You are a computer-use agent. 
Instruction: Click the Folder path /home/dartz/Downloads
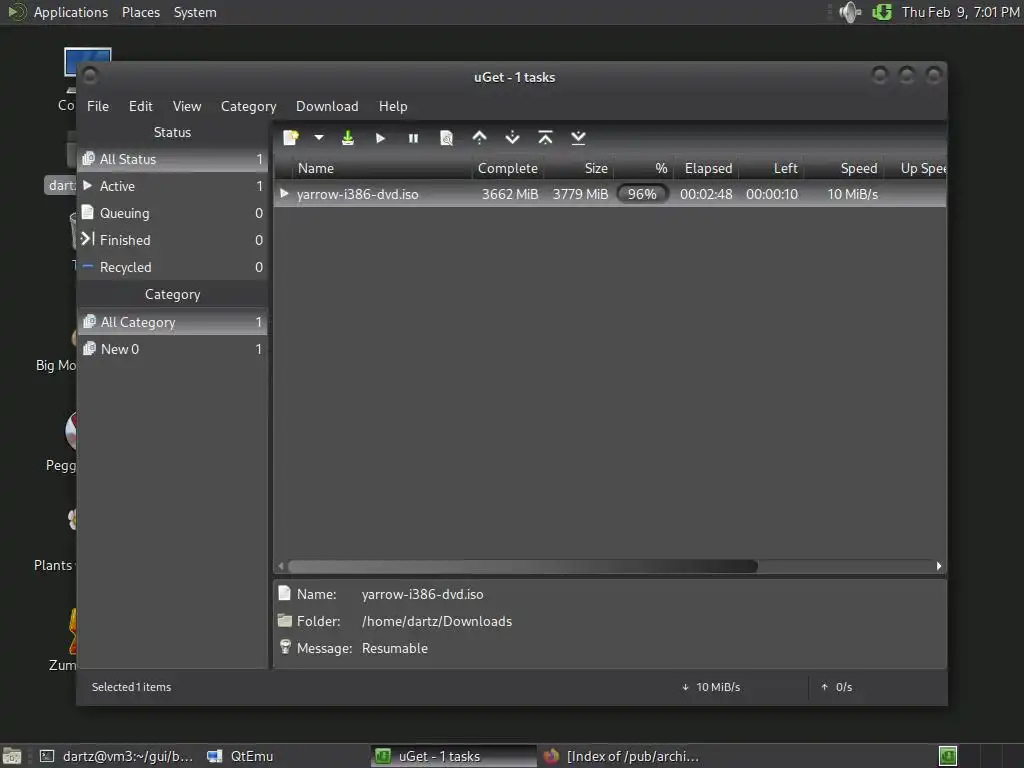click(x=437, y=621)
